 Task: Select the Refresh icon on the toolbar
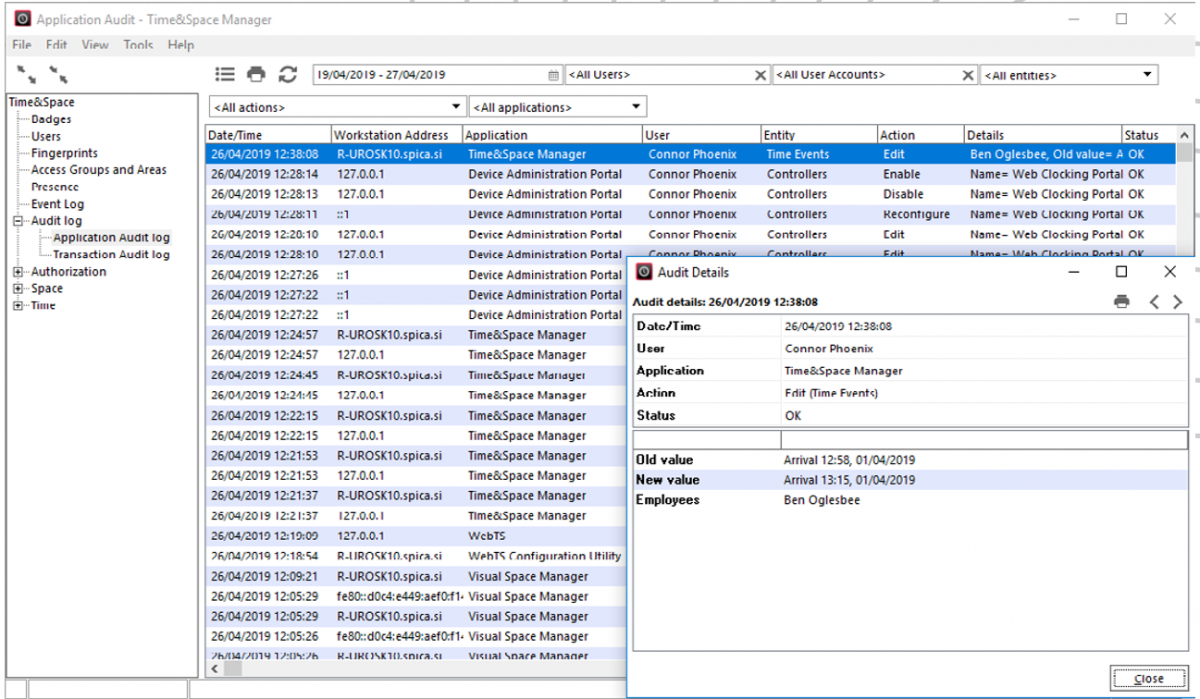[288, 73]
